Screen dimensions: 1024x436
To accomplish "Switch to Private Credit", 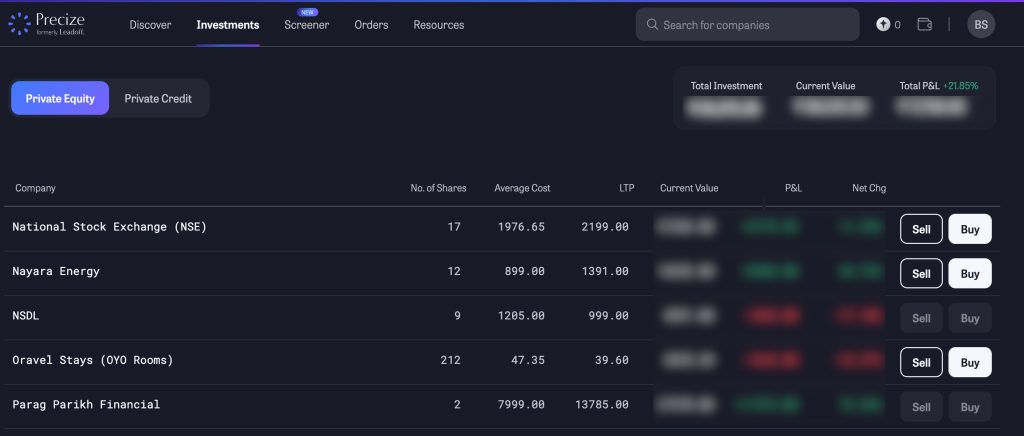I will coord(158,99).
